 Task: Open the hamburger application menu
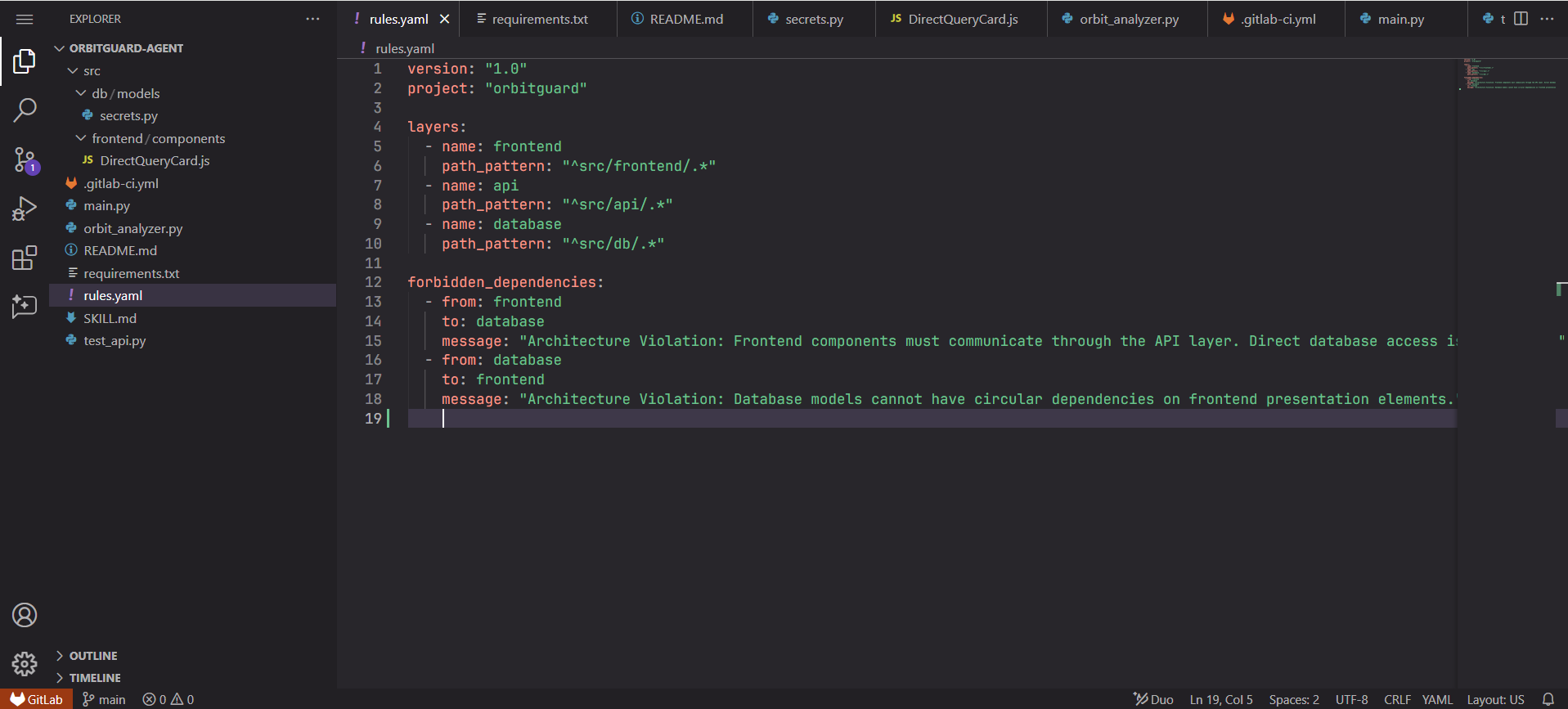click(x=25, y=19)
